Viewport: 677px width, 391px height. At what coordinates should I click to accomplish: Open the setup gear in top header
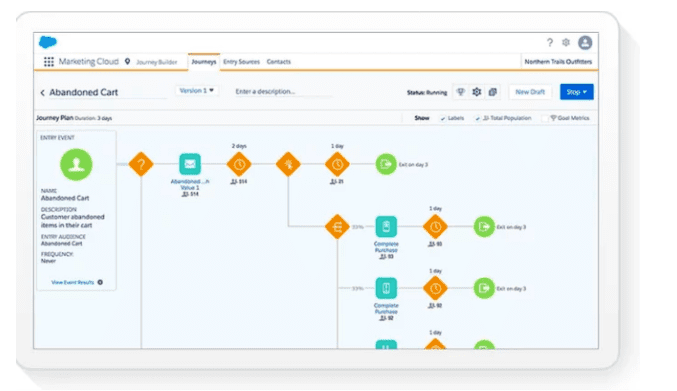pyautogui.click(x=566, y=42)
